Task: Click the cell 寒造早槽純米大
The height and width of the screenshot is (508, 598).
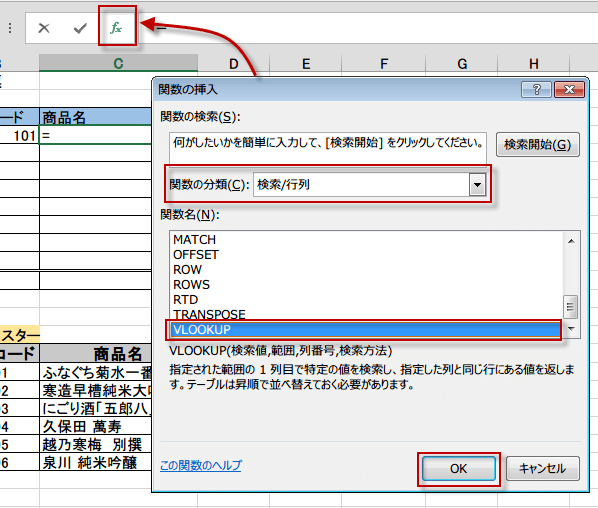Action: coord(96,390)
